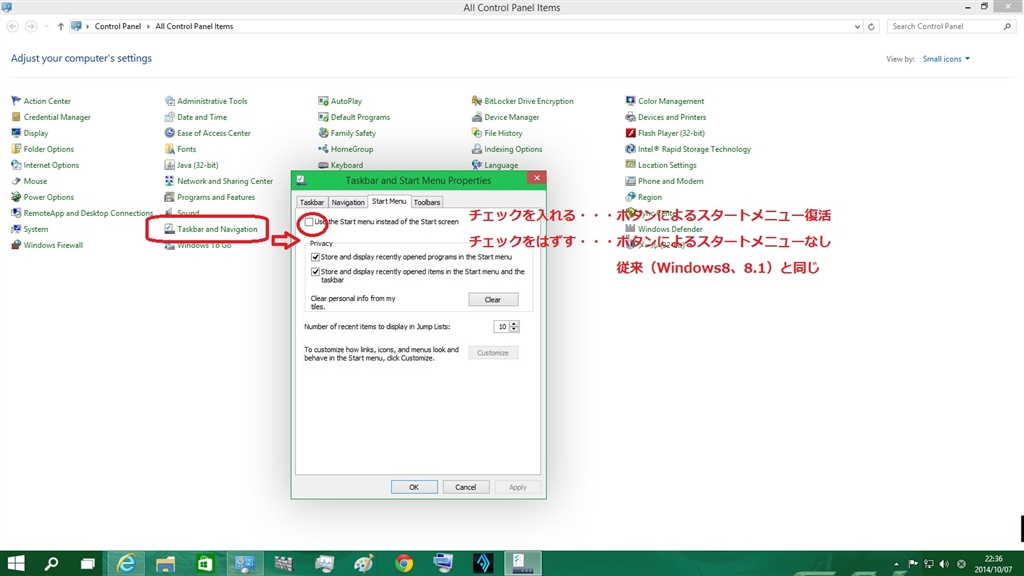Click the Apply button
The height and width of the screenshot is (576, 1024).
[x=517, y=487]
